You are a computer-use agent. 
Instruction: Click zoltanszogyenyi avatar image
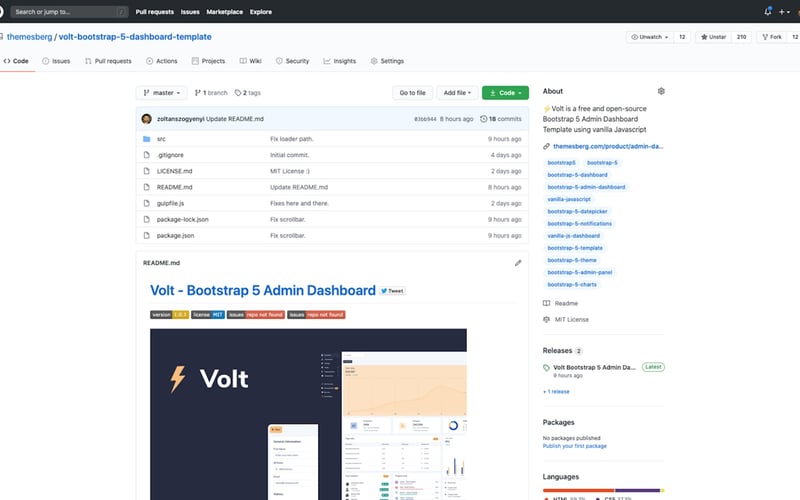(146, 119)
